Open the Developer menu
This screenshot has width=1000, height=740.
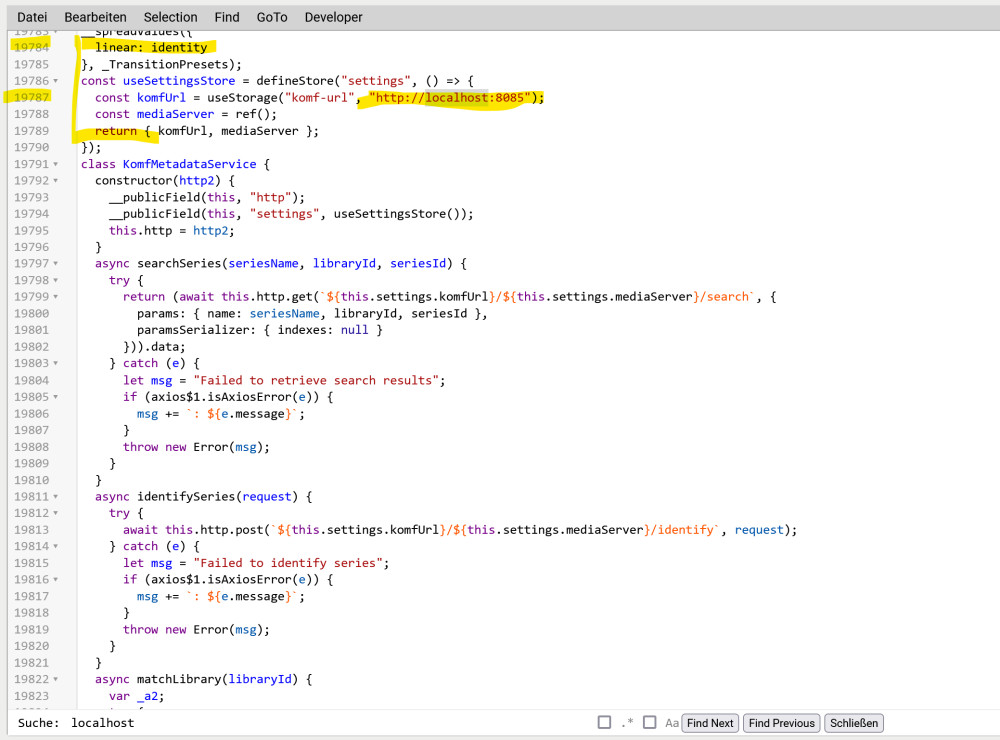point(334,17)
